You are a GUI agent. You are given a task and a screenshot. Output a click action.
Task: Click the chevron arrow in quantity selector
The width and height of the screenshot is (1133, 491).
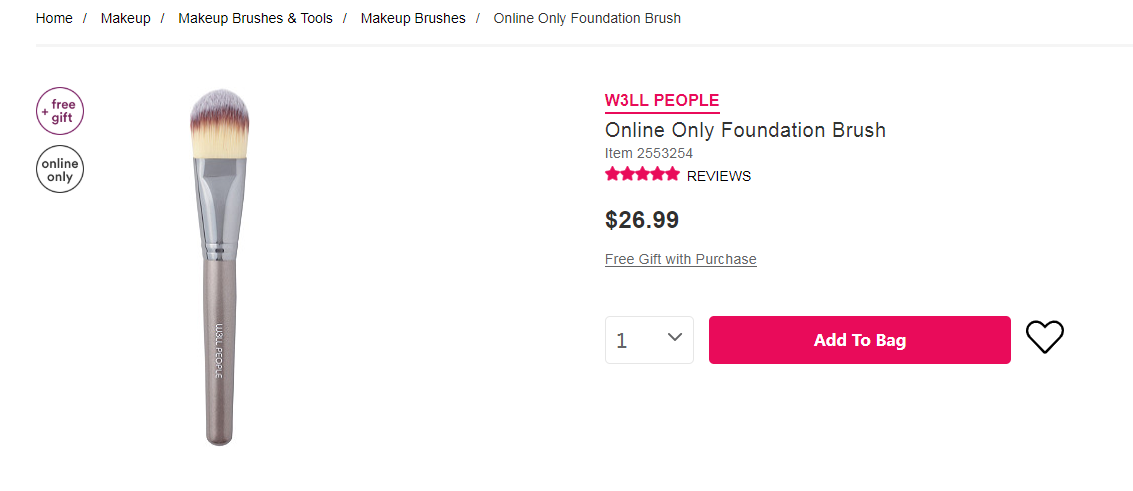[675, 337]
